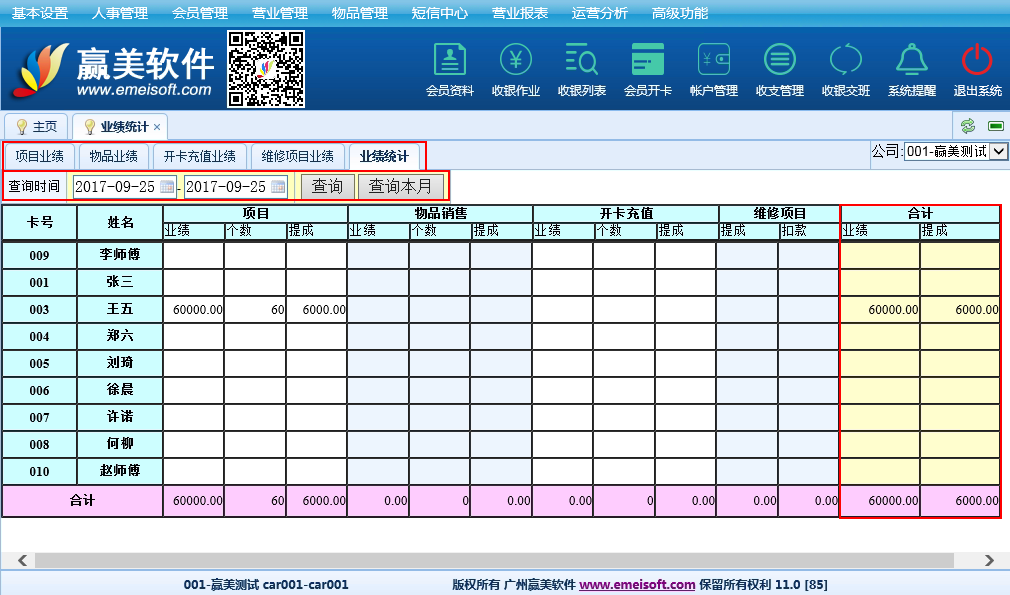Viewport: 1010px width, 595px height.
Task: Expand the 公司 company dropdown
Action: [x=998, y=152]
